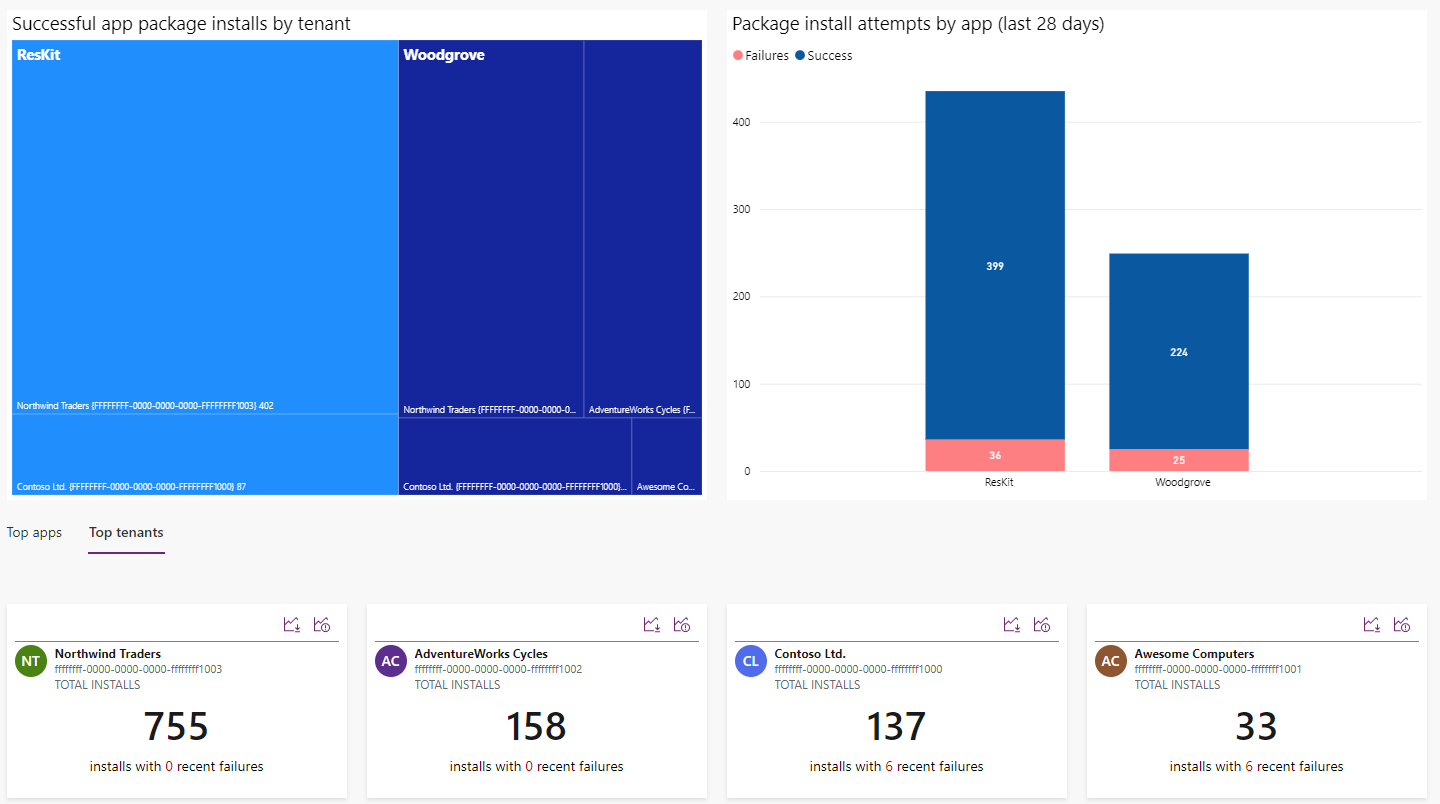Open installs chart icon on Northwind Traders card
Image resolution: width=1440 pixels, height=804 pixels.
click(x=292, y=624)
